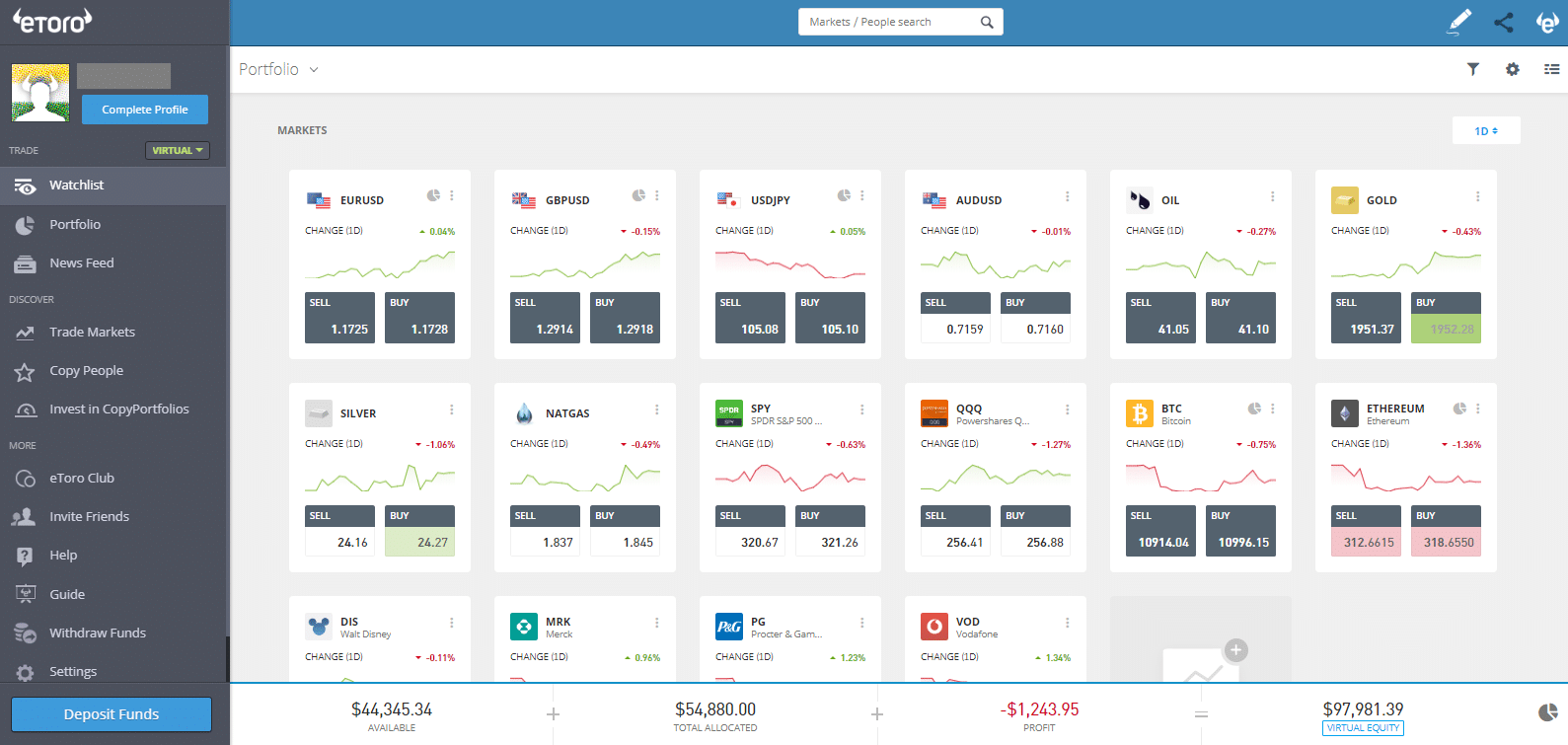
Task: Open the pencil write-post icon
Action: point(1458,22)
